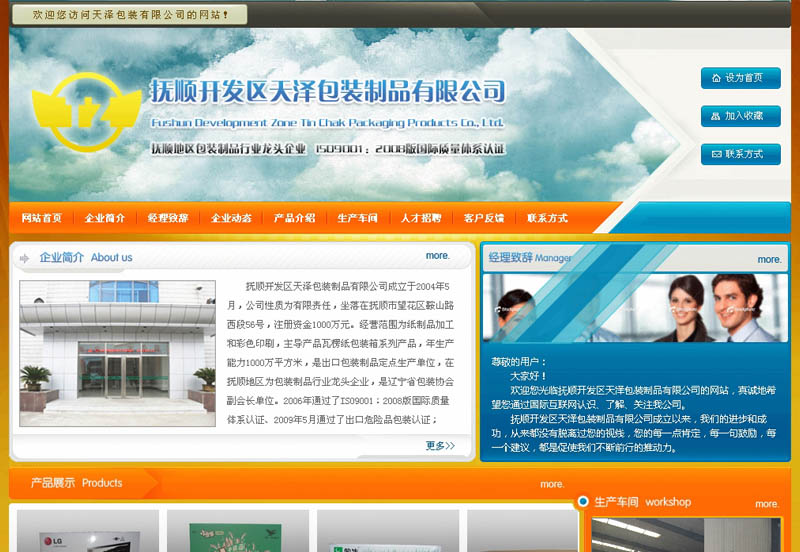Click the company building entrance photo
The image size is (800, 552).
(117, 353)
